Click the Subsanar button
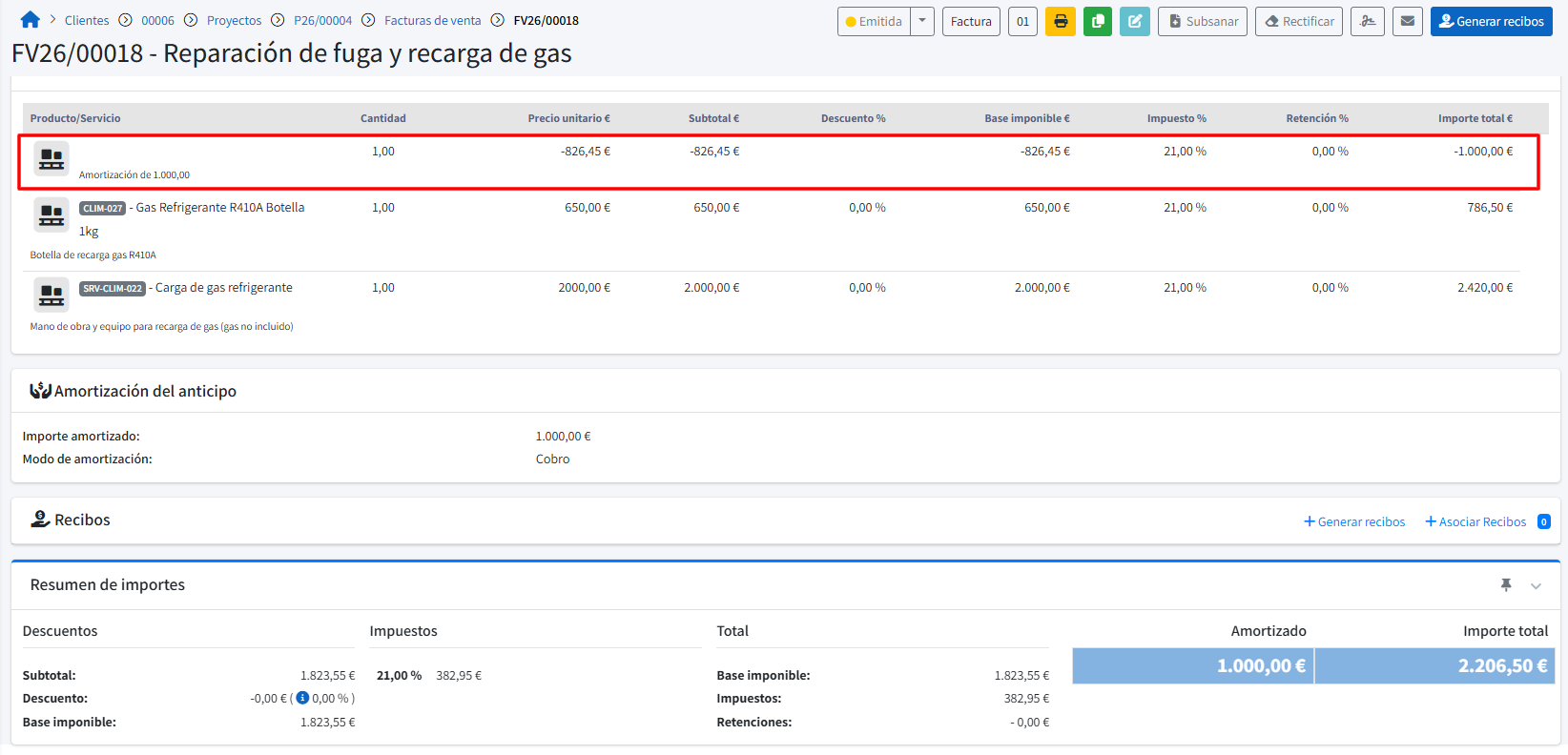The width and height of the screenshot is (1568, 755). click(x=1202, y=21)
